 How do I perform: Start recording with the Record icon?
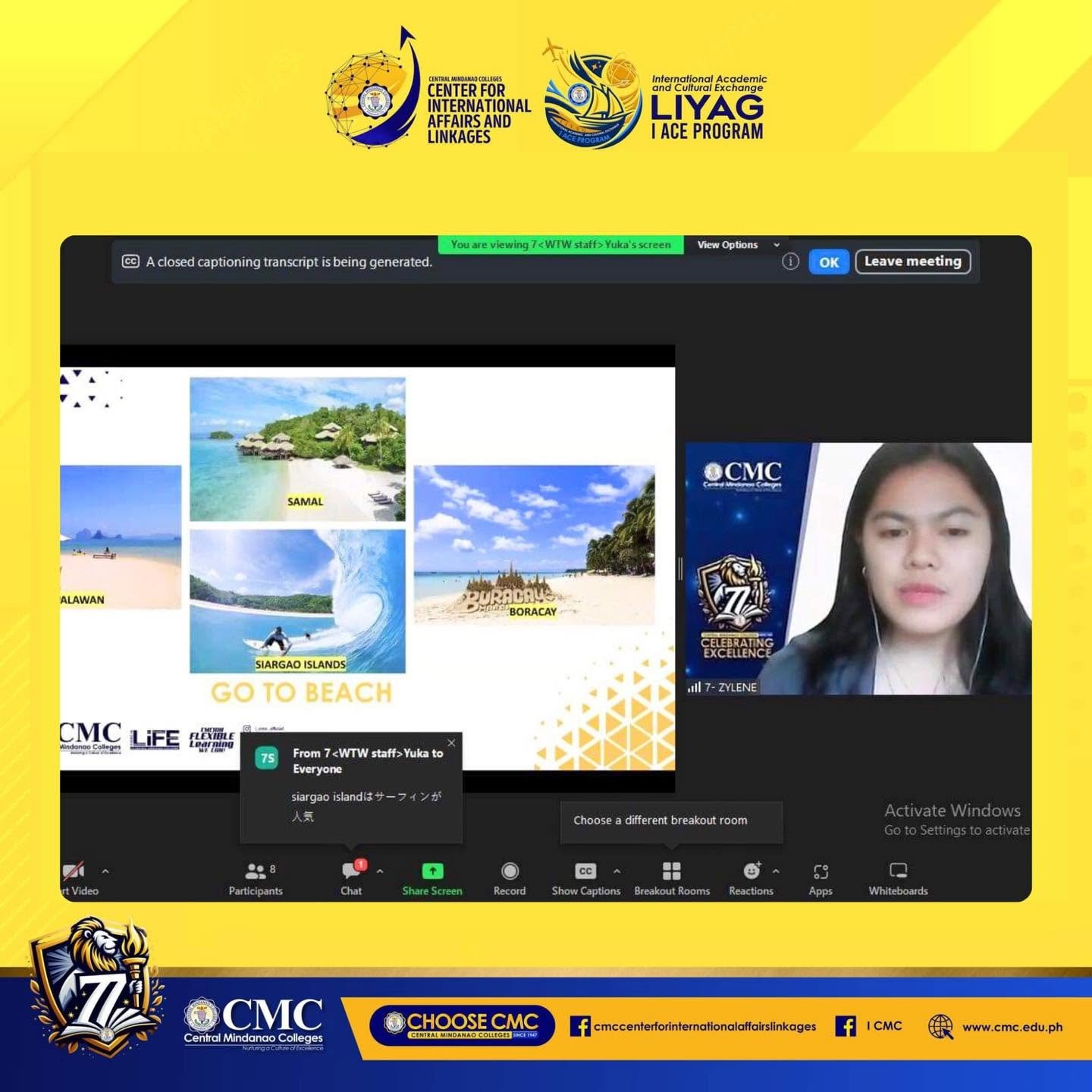(510, 871)
